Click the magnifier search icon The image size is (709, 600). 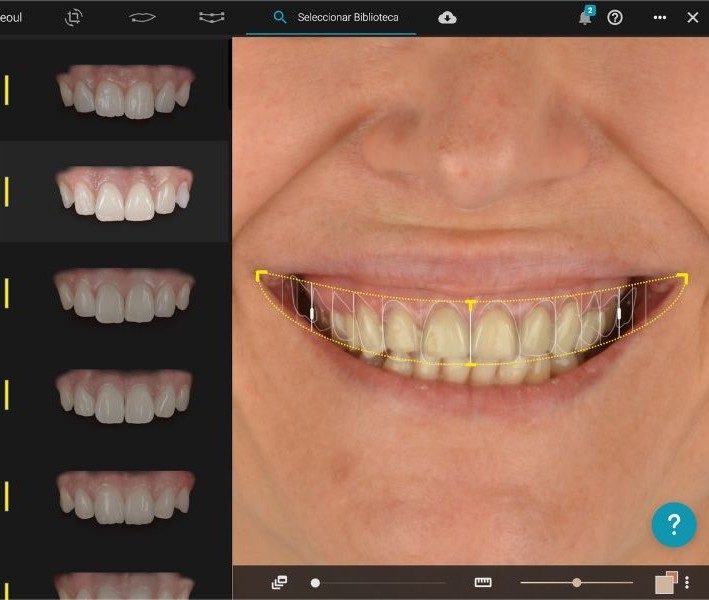coord(280,17)
